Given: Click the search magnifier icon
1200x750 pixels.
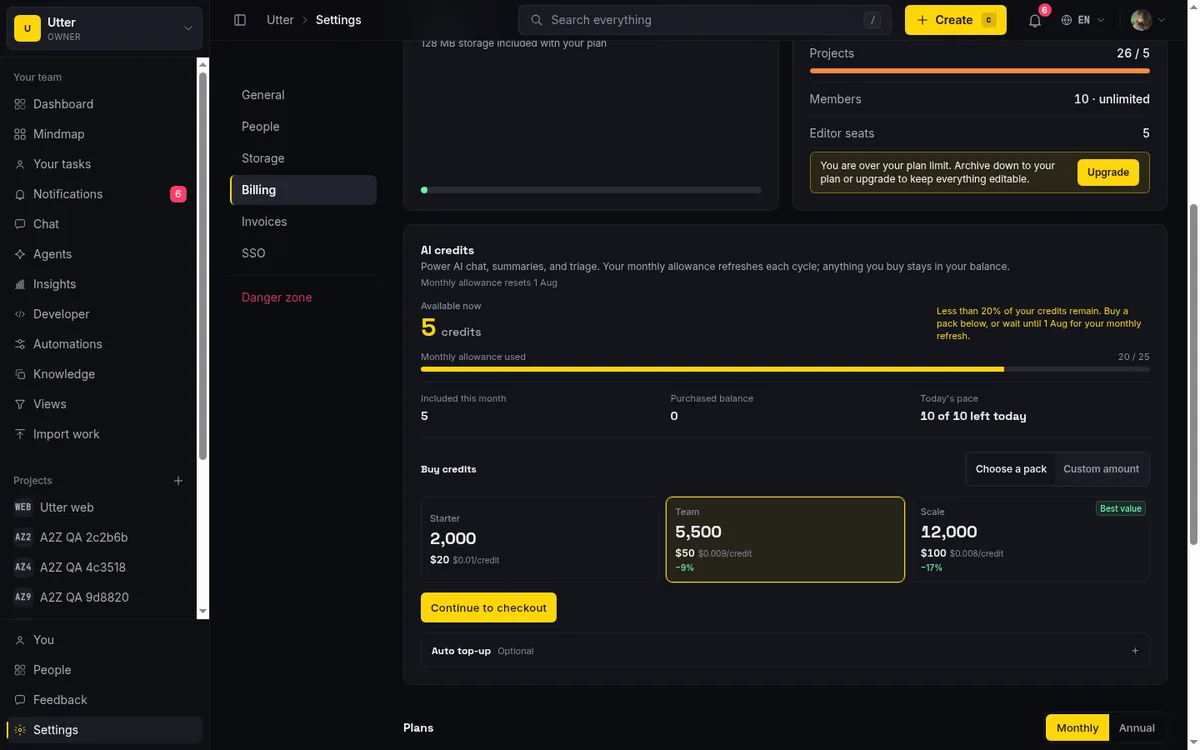Looking at the screenshot, I should coord(536,20).
